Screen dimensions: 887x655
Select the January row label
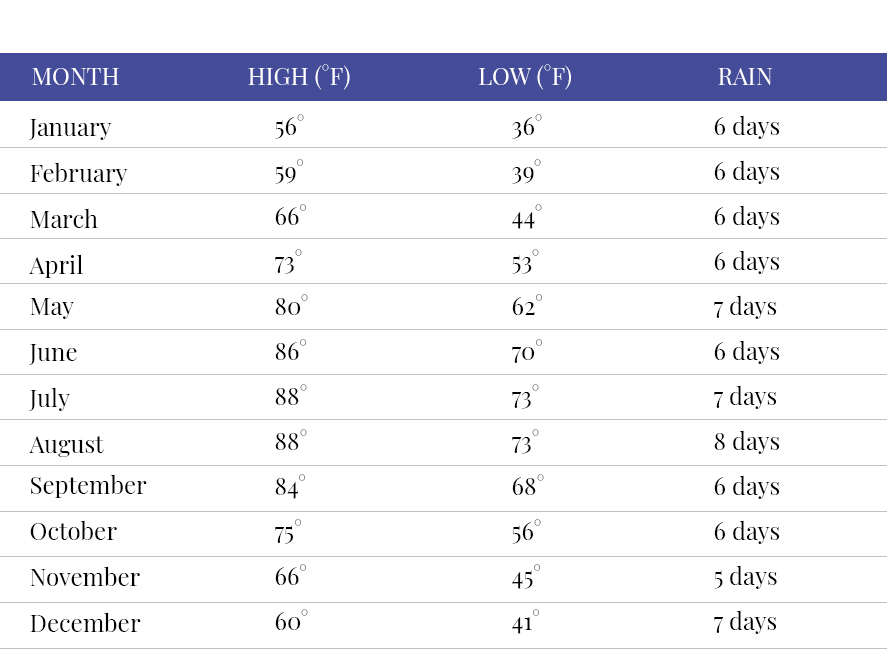(x=70, y=127)
